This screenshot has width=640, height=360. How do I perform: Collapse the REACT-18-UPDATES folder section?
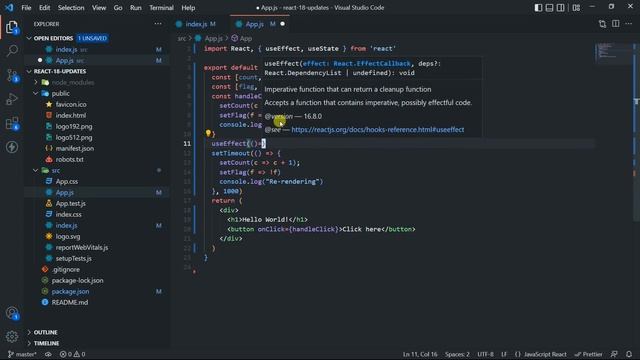(60, 71)
